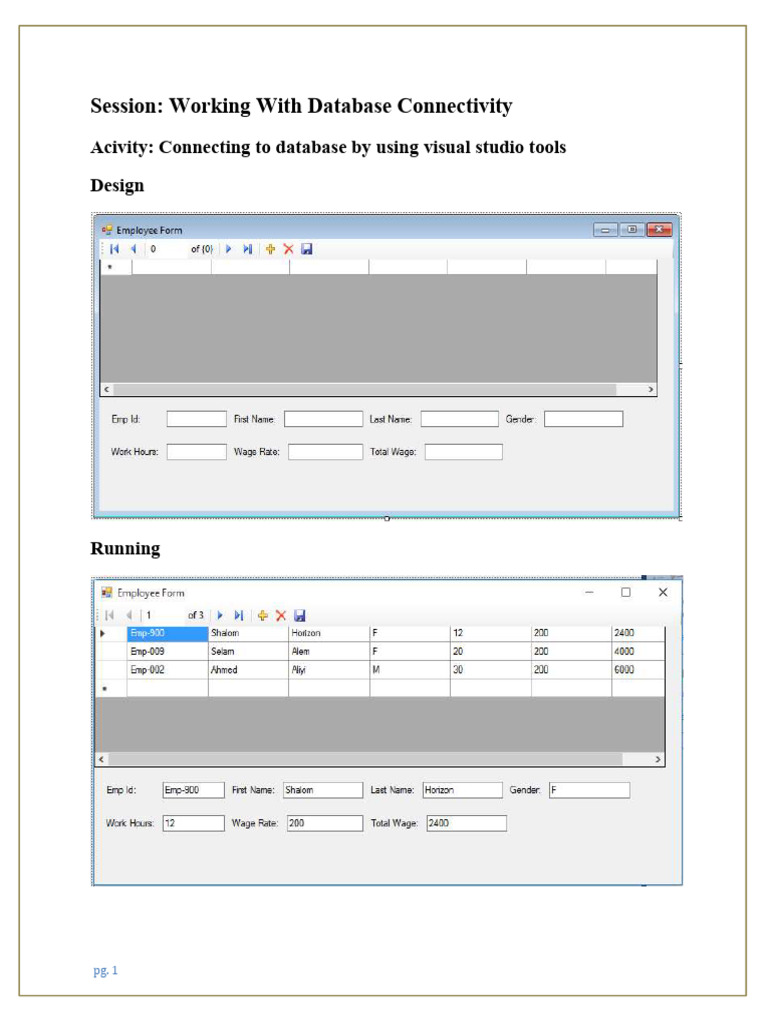Click Total Wage field containing 2400
This screenshot has width=768, height=1024.
pyautogui.click(x=466, y=823)
